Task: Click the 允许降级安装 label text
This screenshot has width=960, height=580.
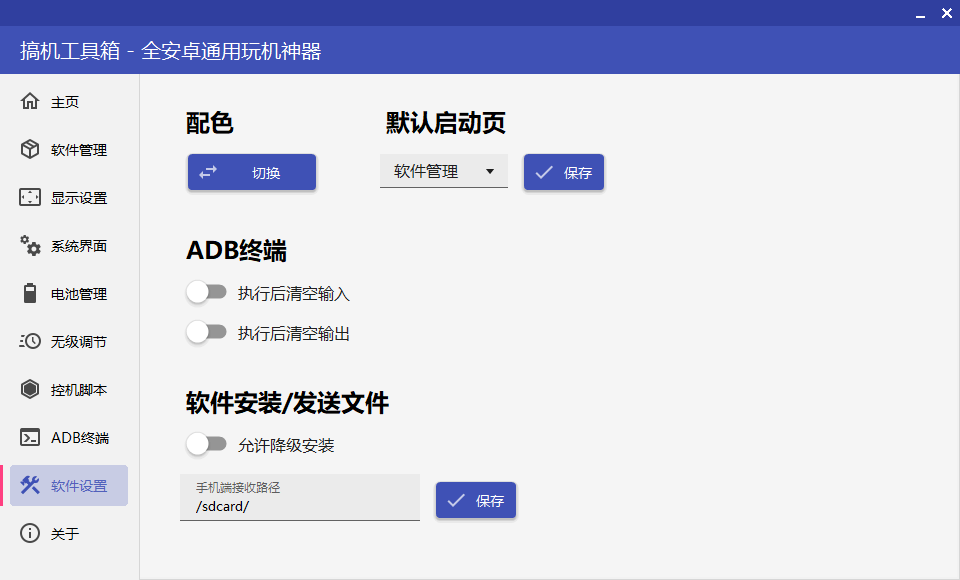Action: pyautogui.click(x=286, y=446)
